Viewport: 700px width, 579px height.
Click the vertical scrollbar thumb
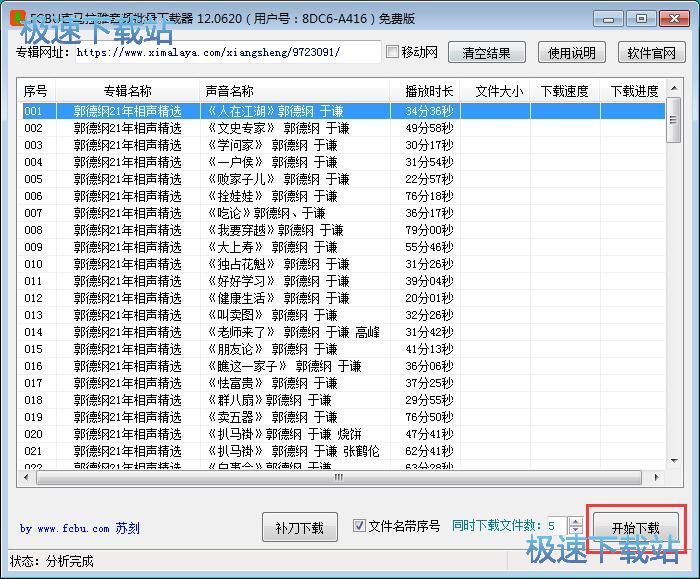click(674, 120)
